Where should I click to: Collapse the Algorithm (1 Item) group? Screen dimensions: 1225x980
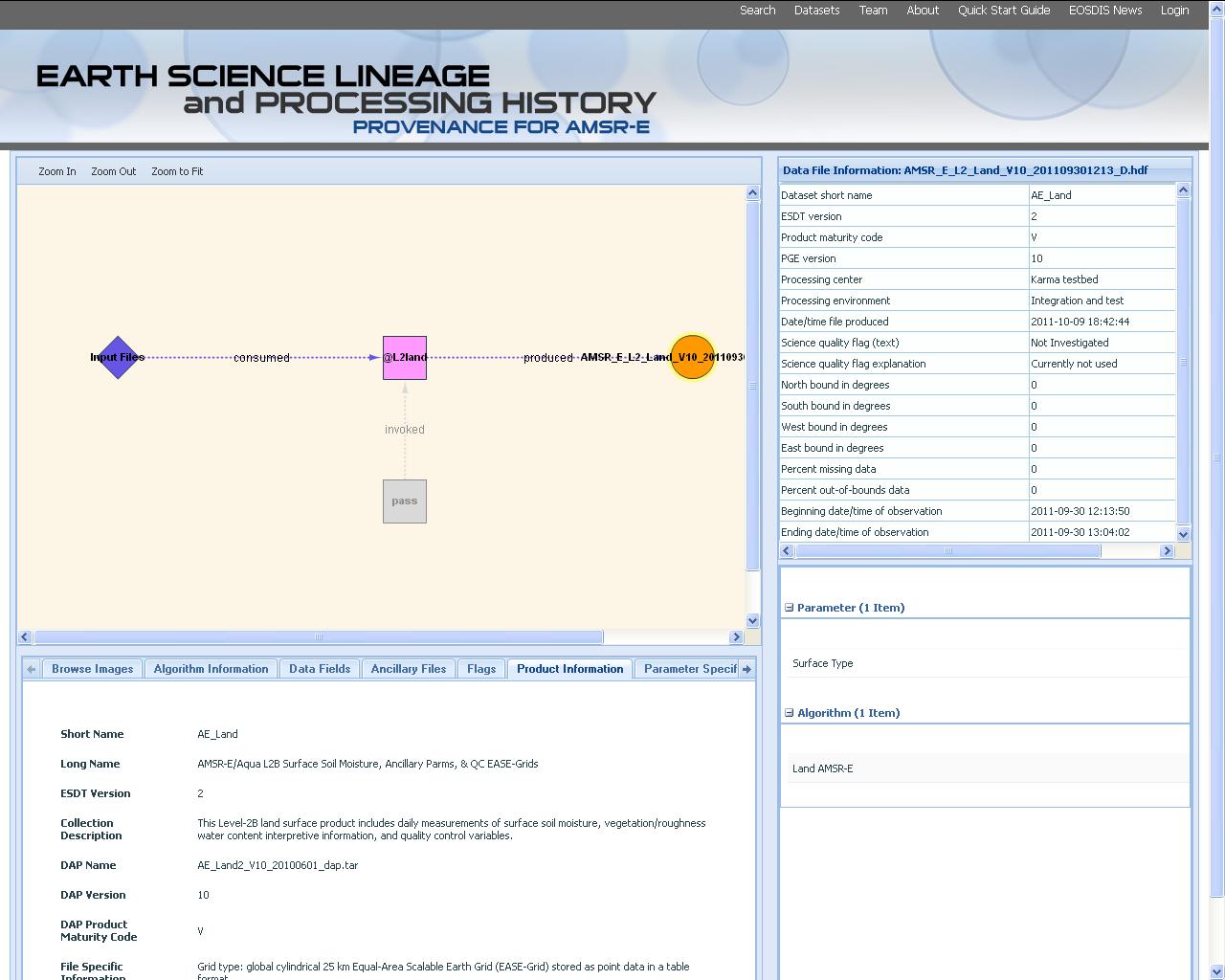(790, 712)
